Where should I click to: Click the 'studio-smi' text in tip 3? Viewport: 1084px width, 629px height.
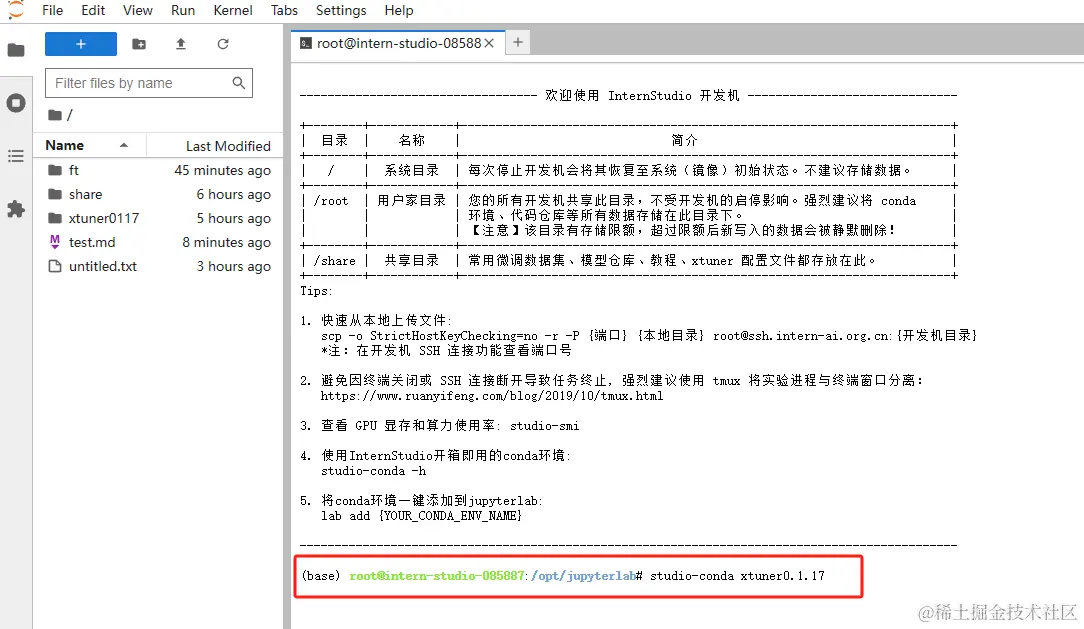[545, 426]
